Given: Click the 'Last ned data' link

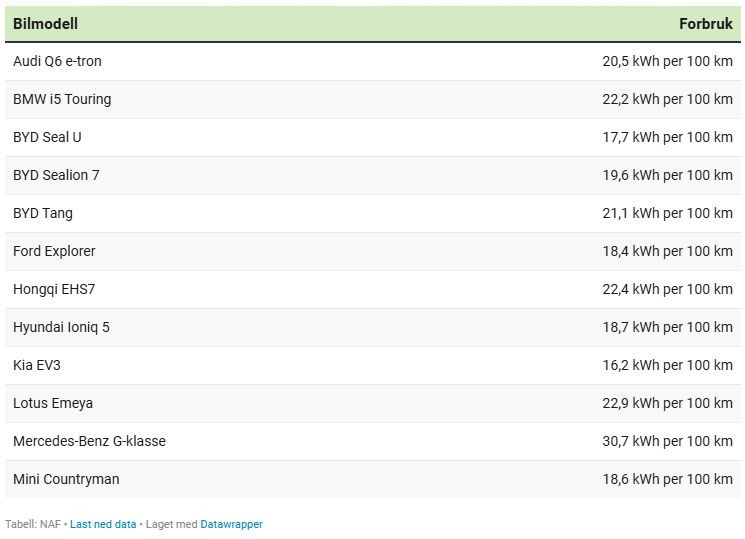Looking at the screenshot, I should click(103, 524).
